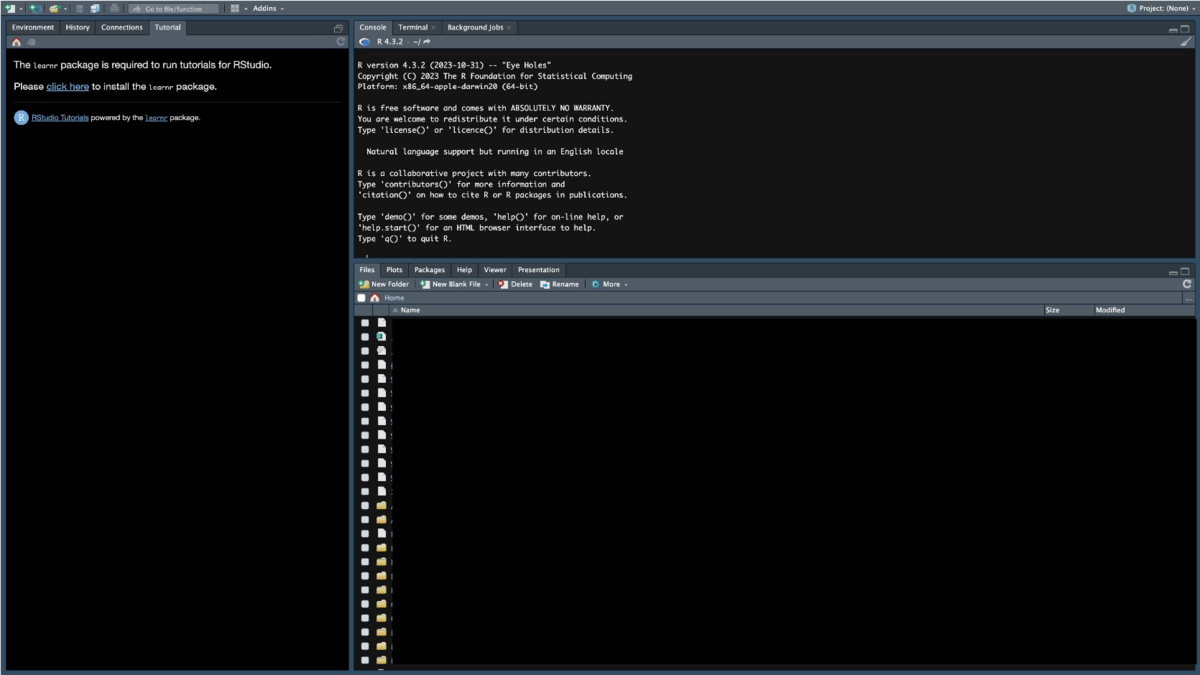
Task: Open the Workspace Panes dropdown arrow
Action: click(x=246, y=9)
